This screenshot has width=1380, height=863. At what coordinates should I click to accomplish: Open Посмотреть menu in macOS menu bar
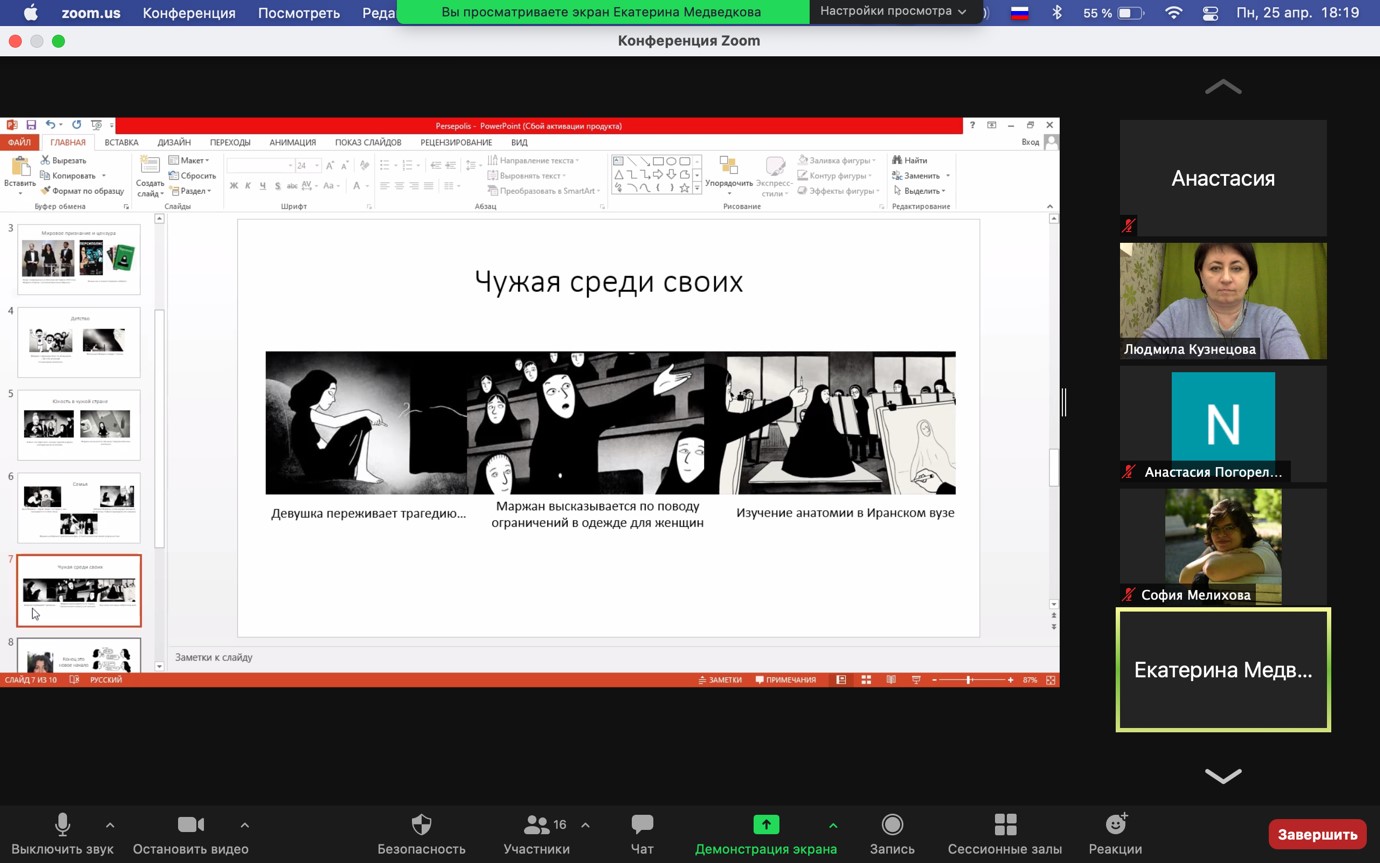coord(299,13)
